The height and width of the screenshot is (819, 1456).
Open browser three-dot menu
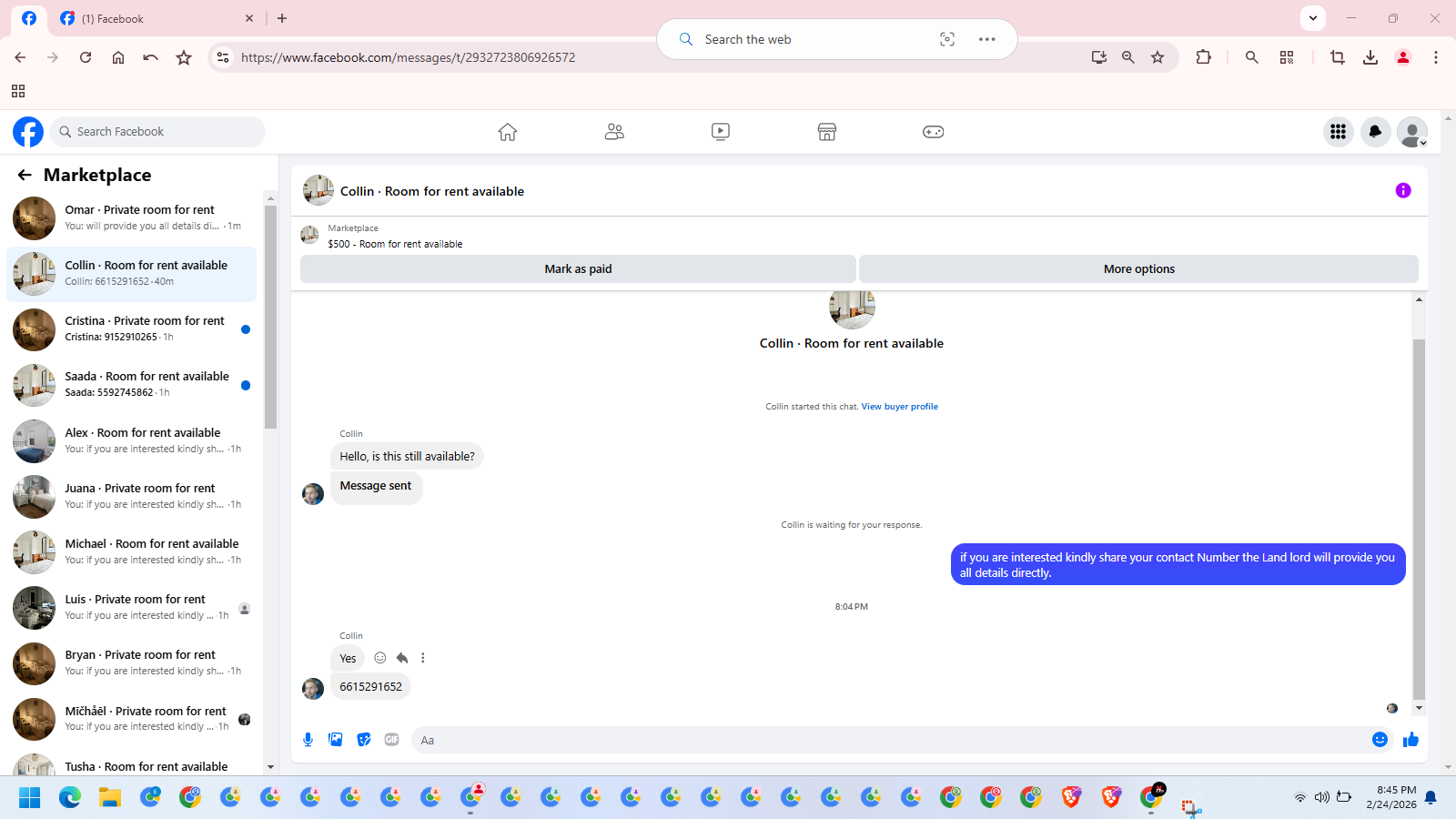click(1436, 57)
